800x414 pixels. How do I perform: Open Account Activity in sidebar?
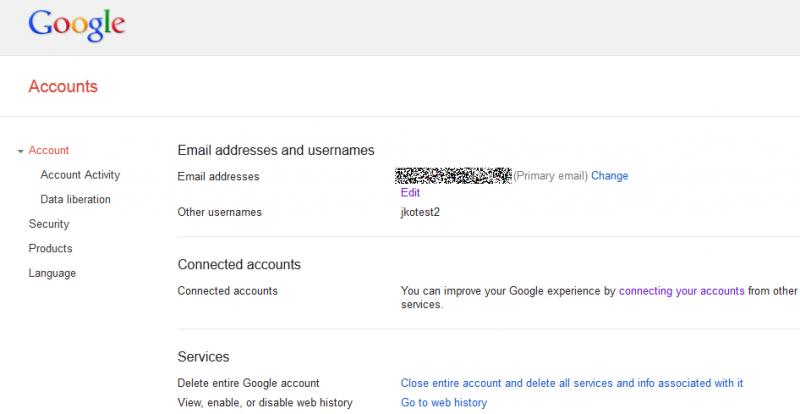(80, 175)
